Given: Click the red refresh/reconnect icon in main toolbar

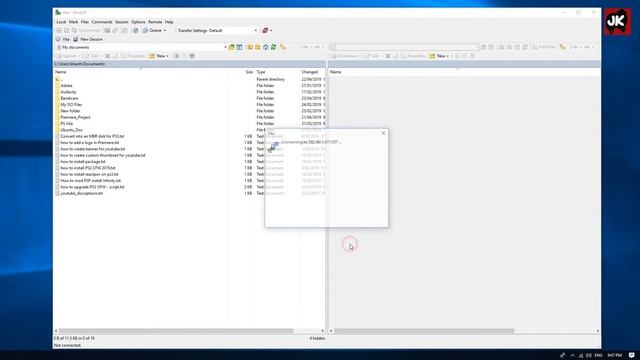Looking at the screenshot, I should point(265,31).
